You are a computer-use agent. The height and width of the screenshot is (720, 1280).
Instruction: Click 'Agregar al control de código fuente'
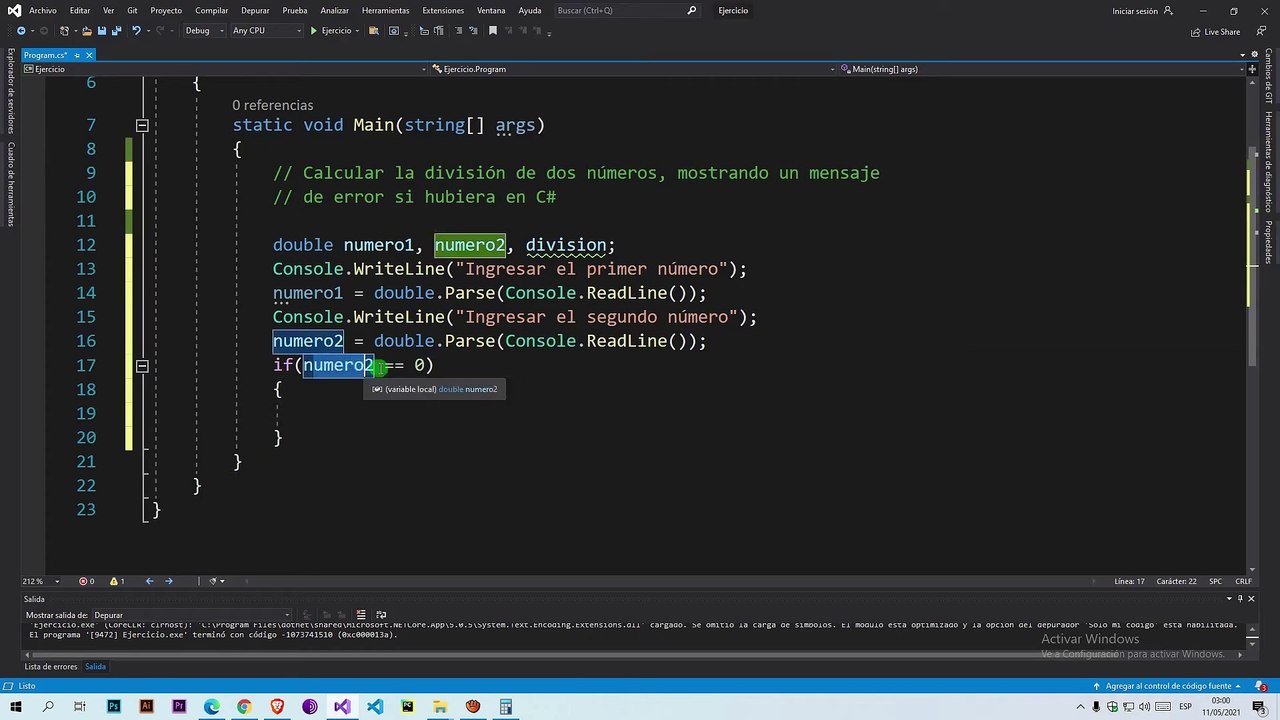[1167, 686]
